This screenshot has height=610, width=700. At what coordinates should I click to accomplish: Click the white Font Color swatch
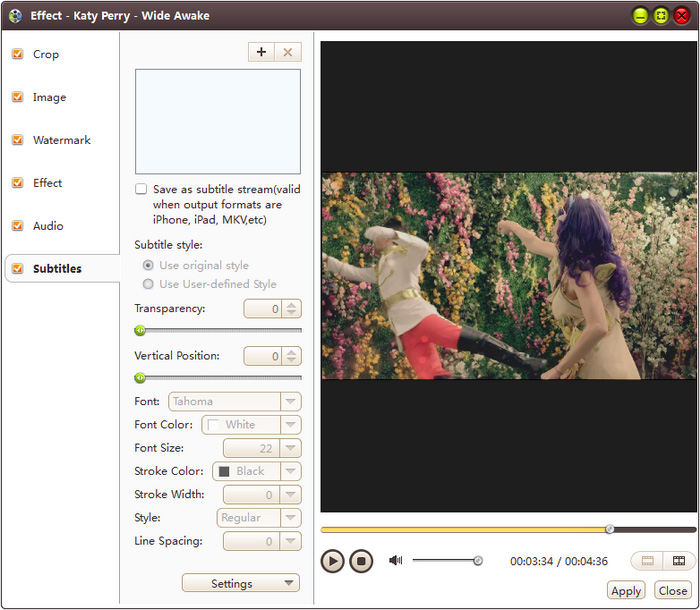pos(213,425)
